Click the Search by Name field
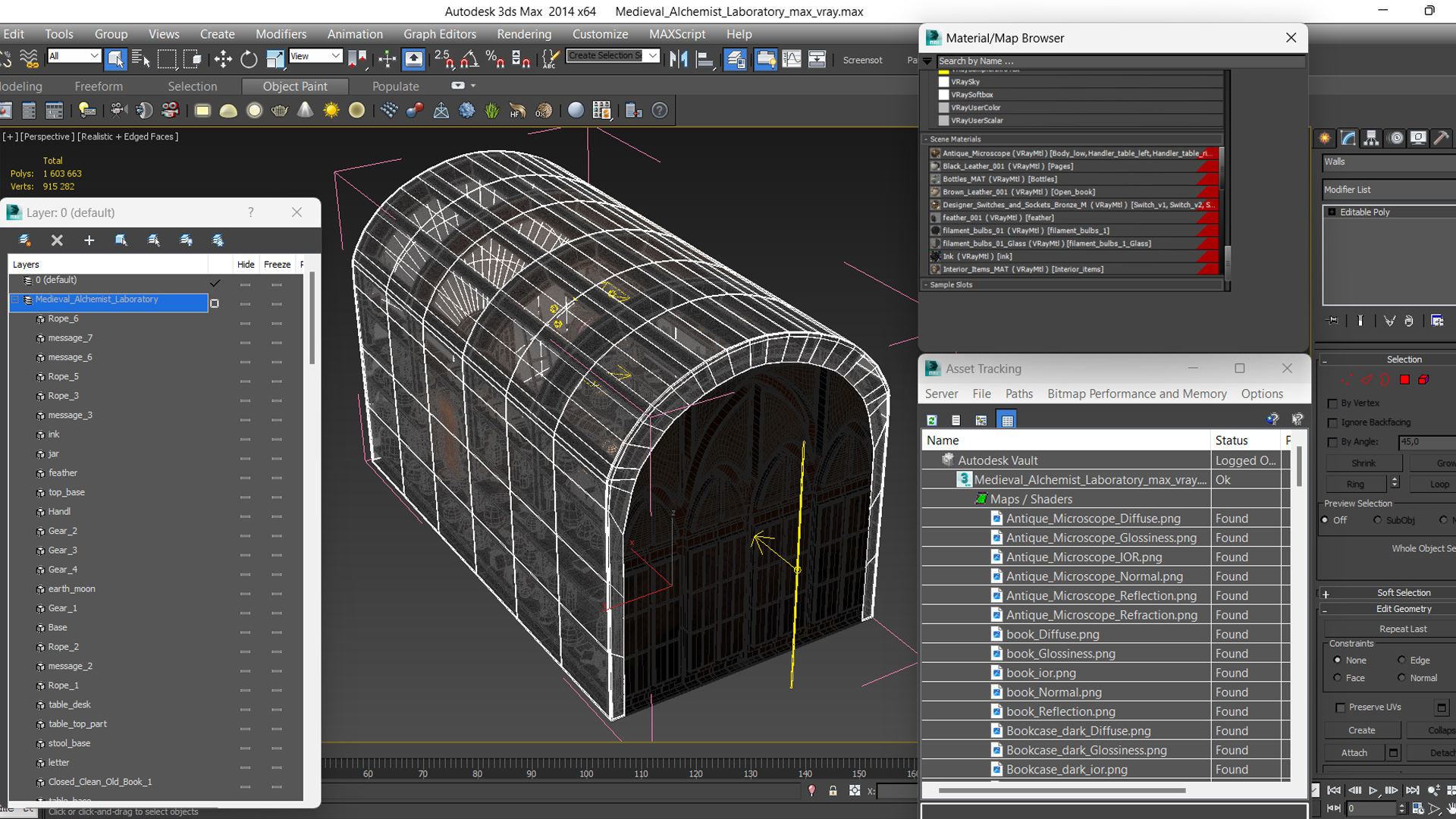Image resolution: width=1456 pixels, height=819 pixels. [1121, 61]
